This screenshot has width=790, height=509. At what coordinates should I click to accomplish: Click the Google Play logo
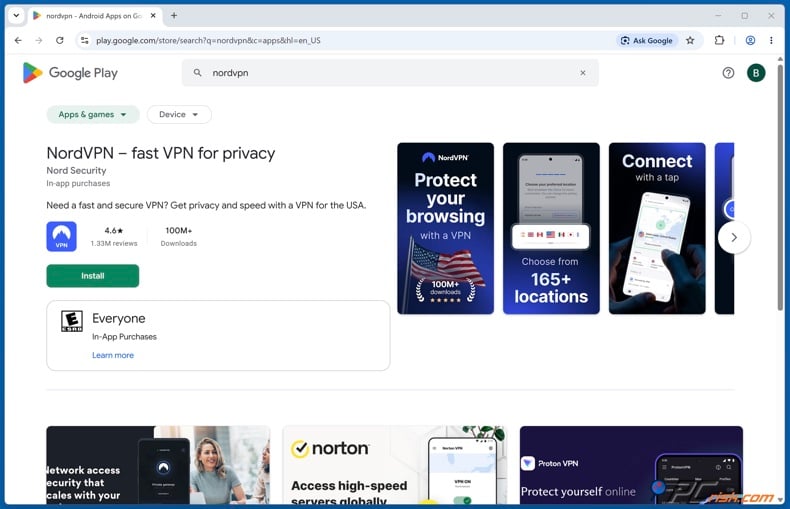[x=70, y=73]
